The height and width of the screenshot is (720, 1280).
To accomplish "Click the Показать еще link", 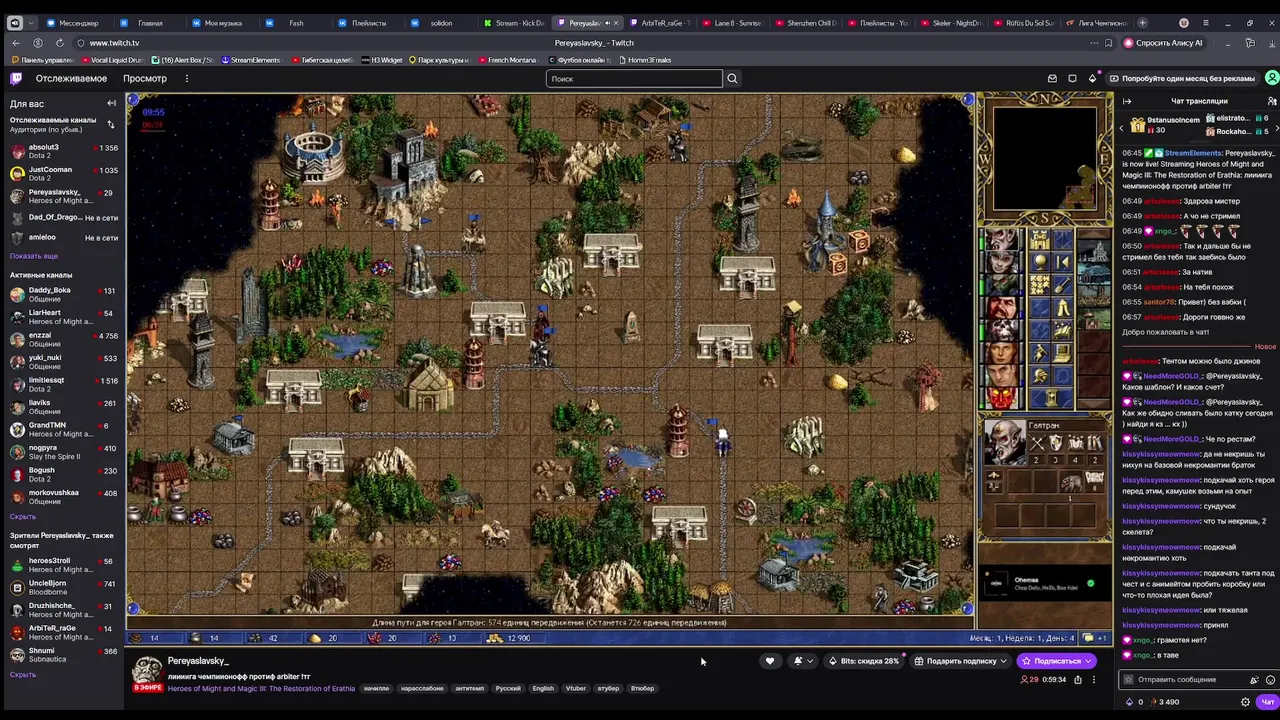I will click(x=34, y=256).
